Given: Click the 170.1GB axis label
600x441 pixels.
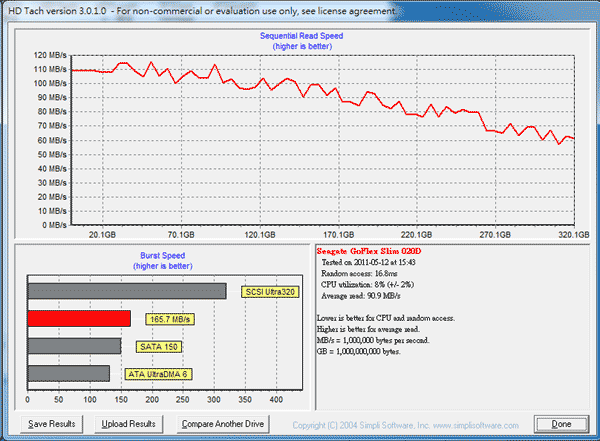Looking at the screenshot, I should (x=339, y=235).
